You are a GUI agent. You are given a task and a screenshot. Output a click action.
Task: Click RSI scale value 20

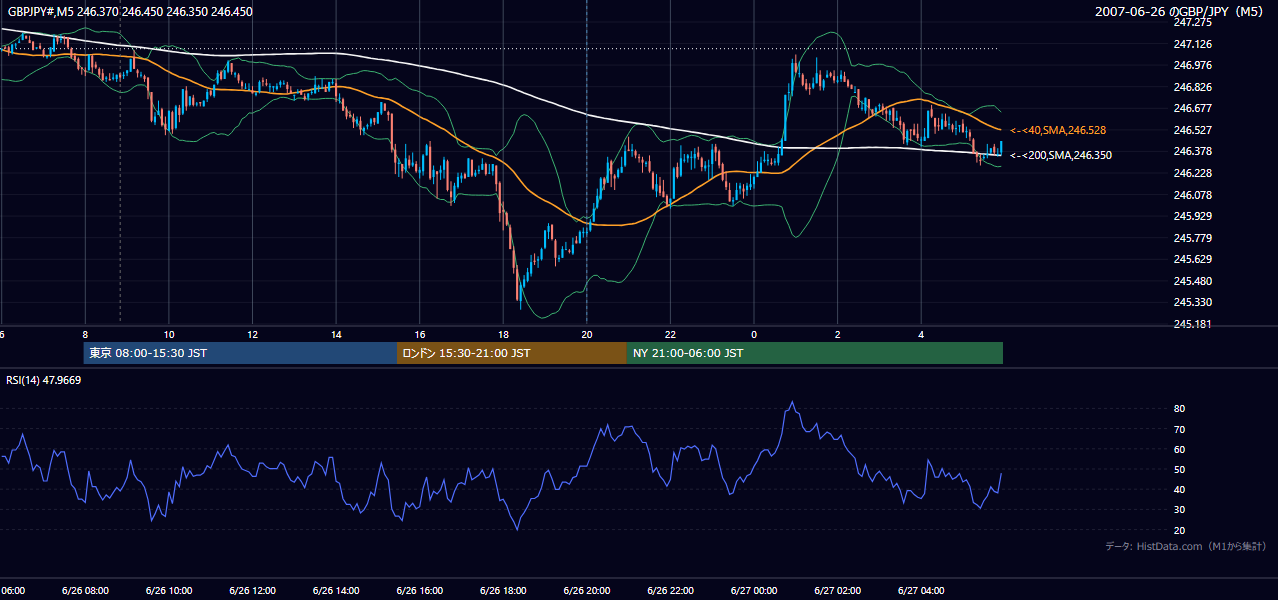pyautogui.click(x=1180, y=530)
